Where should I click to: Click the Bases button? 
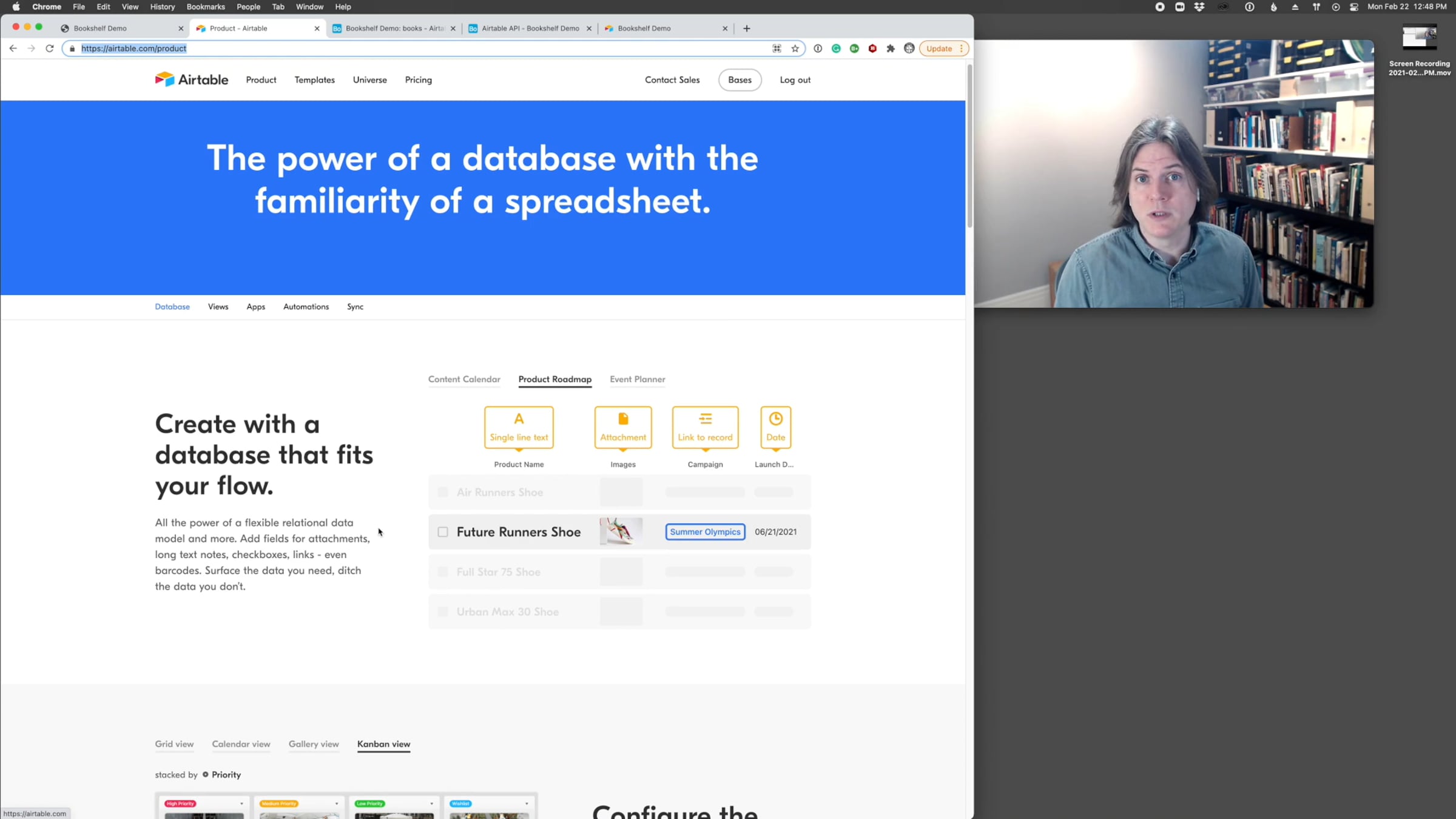point(740,80)
